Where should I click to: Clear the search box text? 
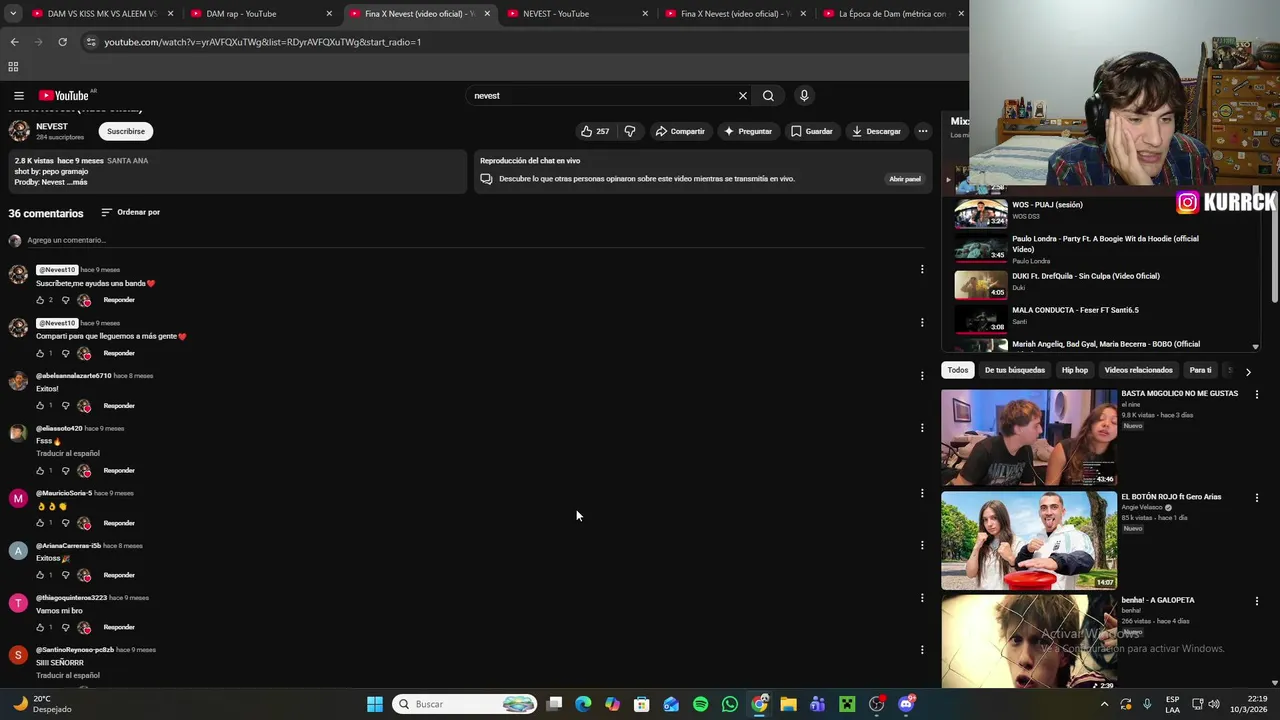tap(742, 96)
